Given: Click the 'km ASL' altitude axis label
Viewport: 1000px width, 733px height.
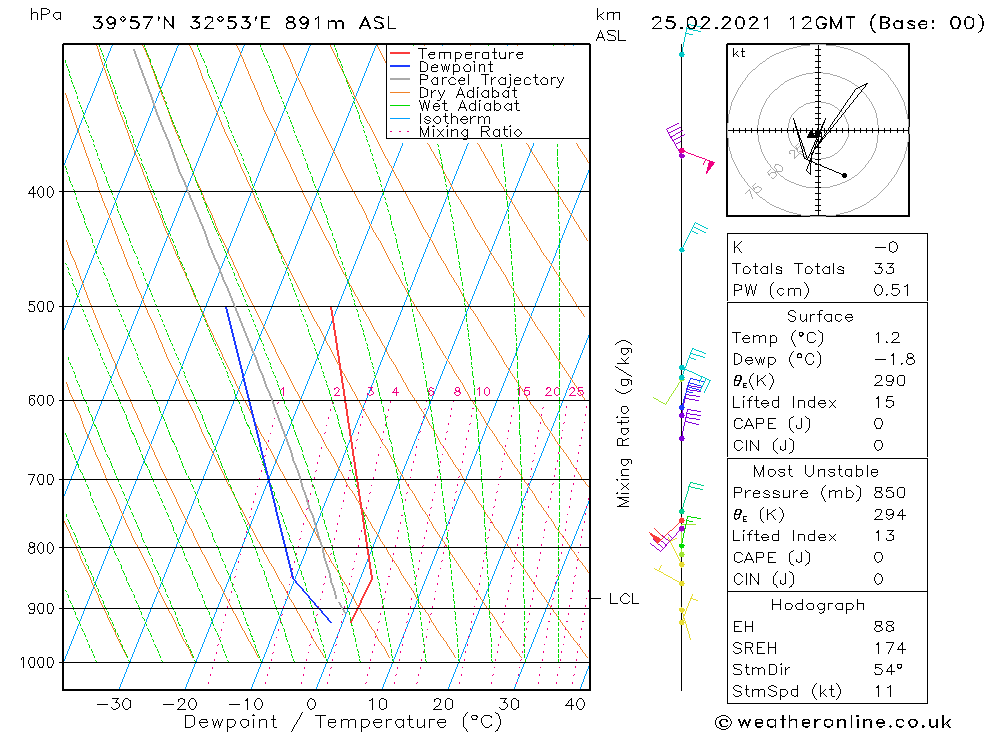Looking at the screenshot, I should pyautogui.click(x=610, y=26).
